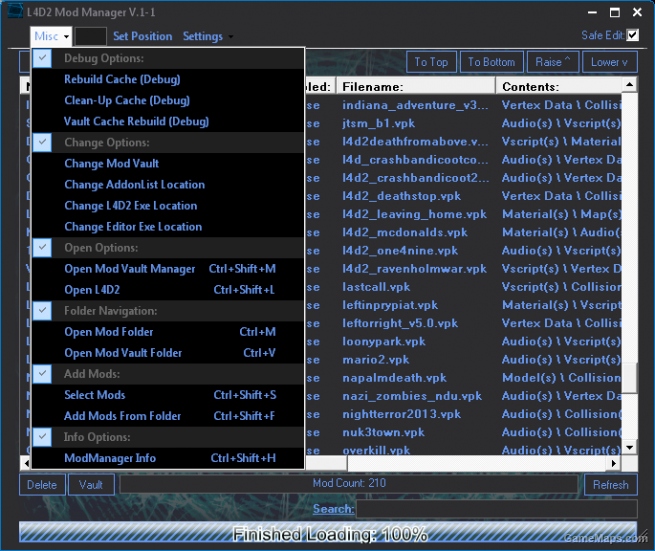Select the nightterror2013.vpk file

click(x=401, y=414)
